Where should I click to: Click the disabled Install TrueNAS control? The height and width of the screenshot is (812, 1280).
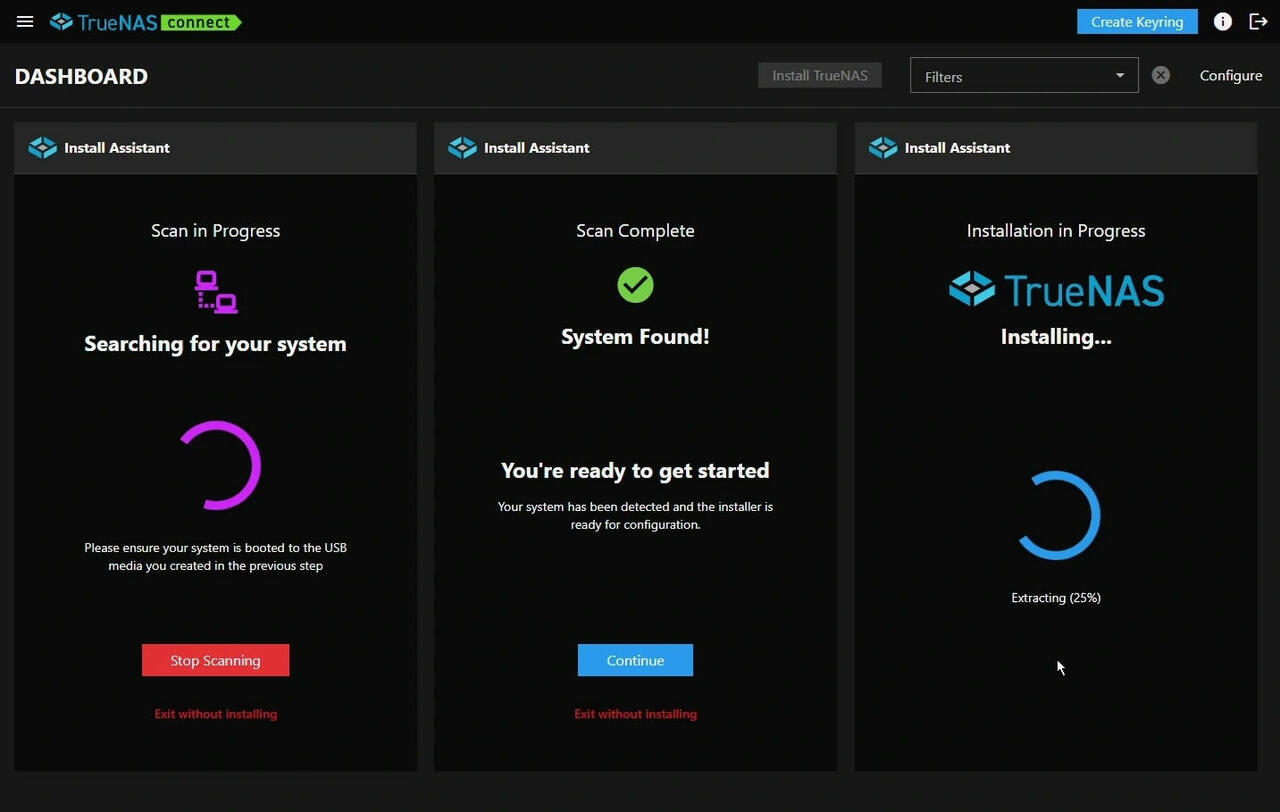coord(819,74)
